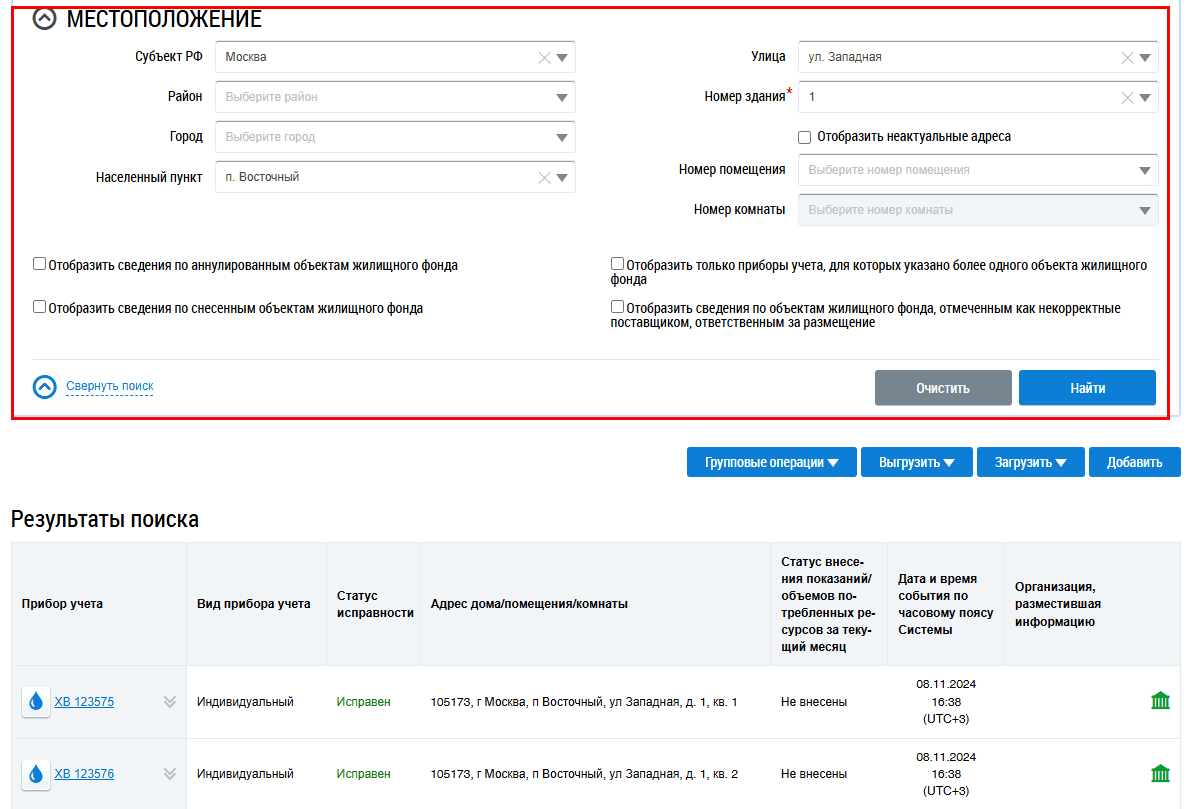
Task: Open the Групповые операции menu
Action: pos(771,462)
